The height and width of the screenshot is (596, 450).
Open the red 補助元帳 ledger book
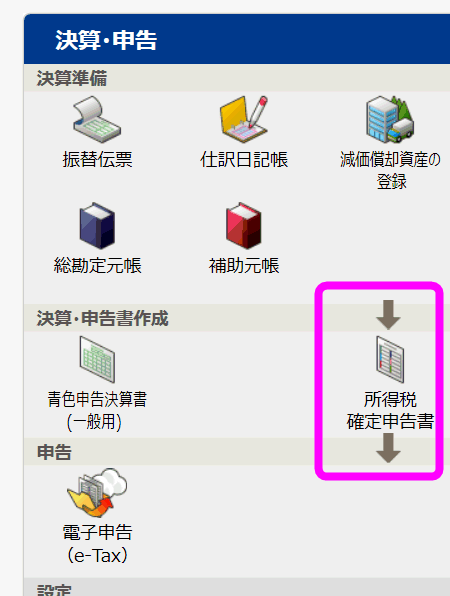[244, 226]
